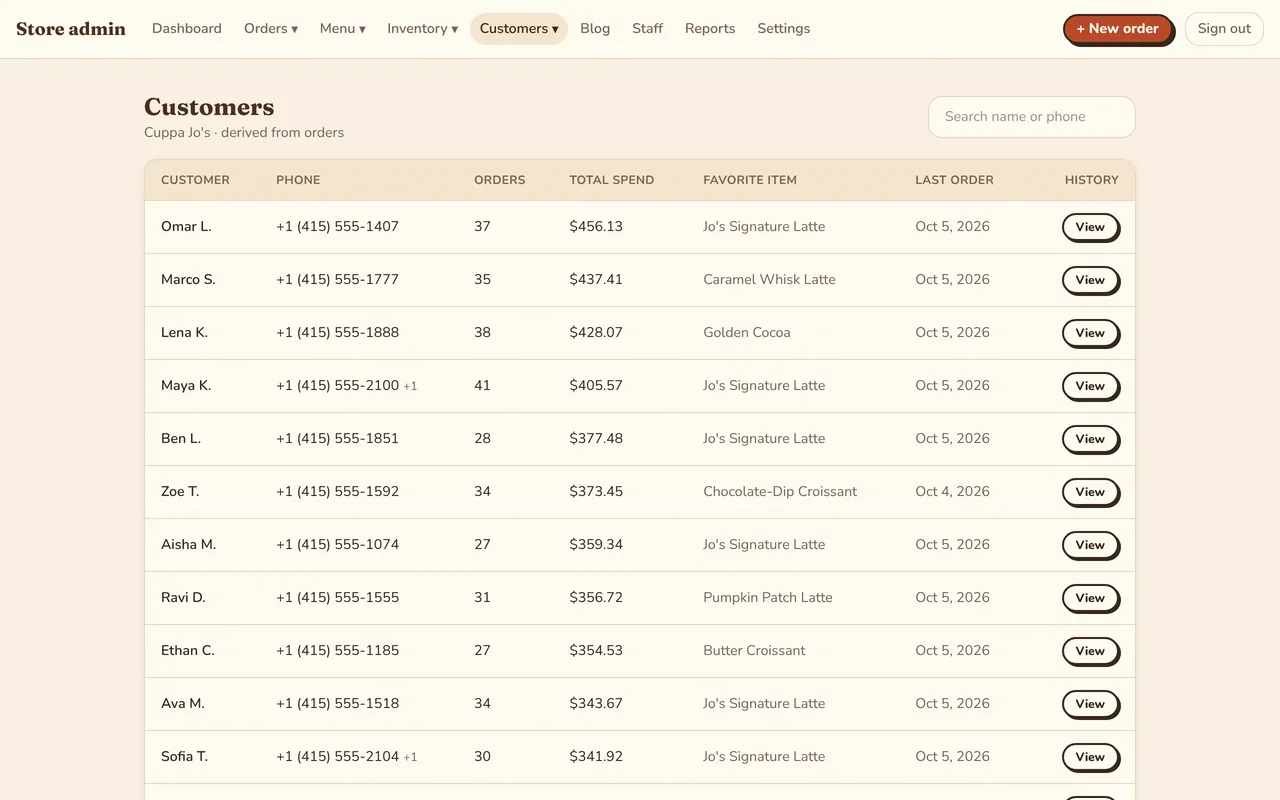Click phone number +1 (415) 555-1777

click(x=337, y=280)
